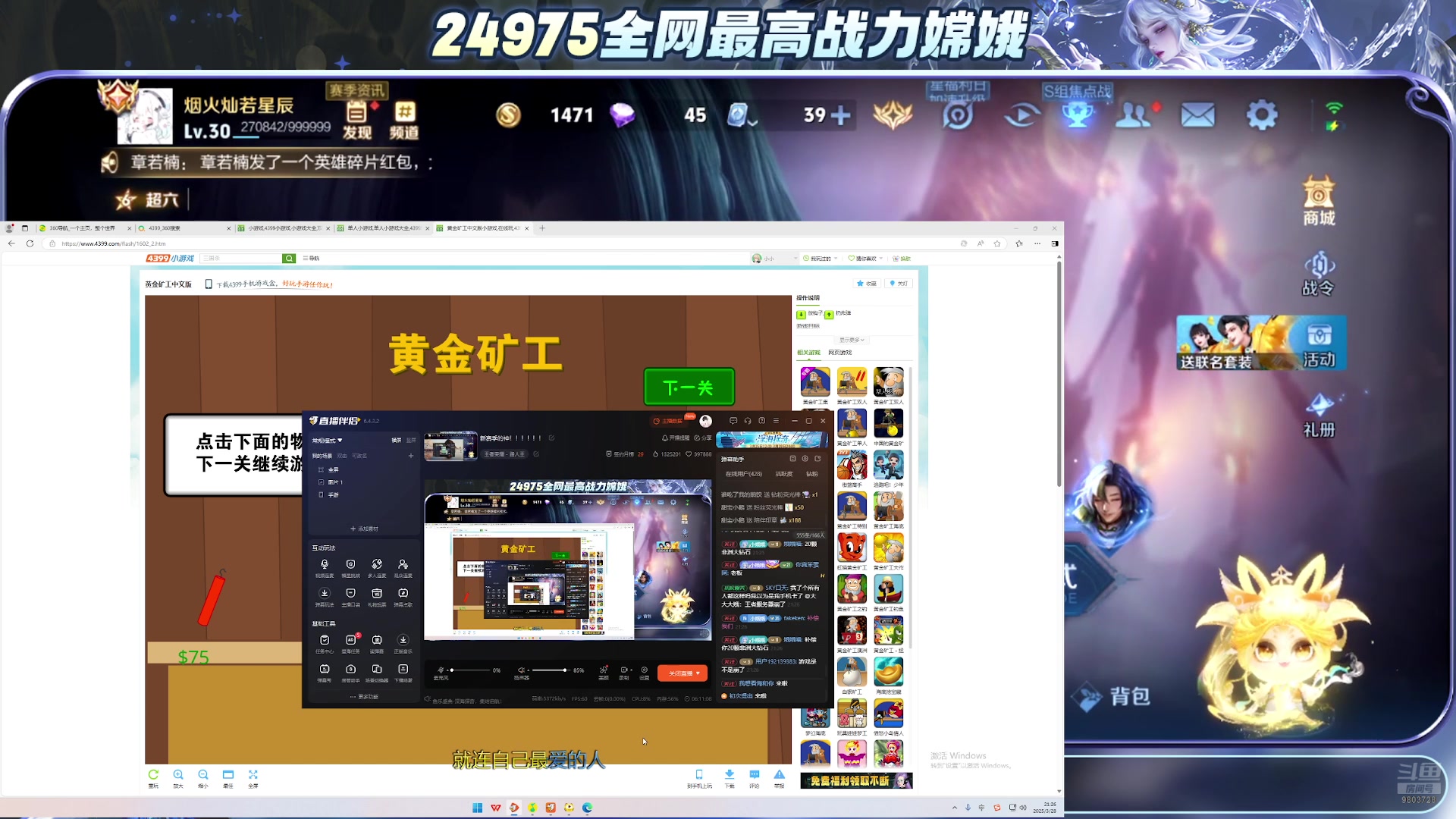The image size is (1456, 819).
Task: Open the settings gear in game top bar
Action: (x=1262, y=115)
